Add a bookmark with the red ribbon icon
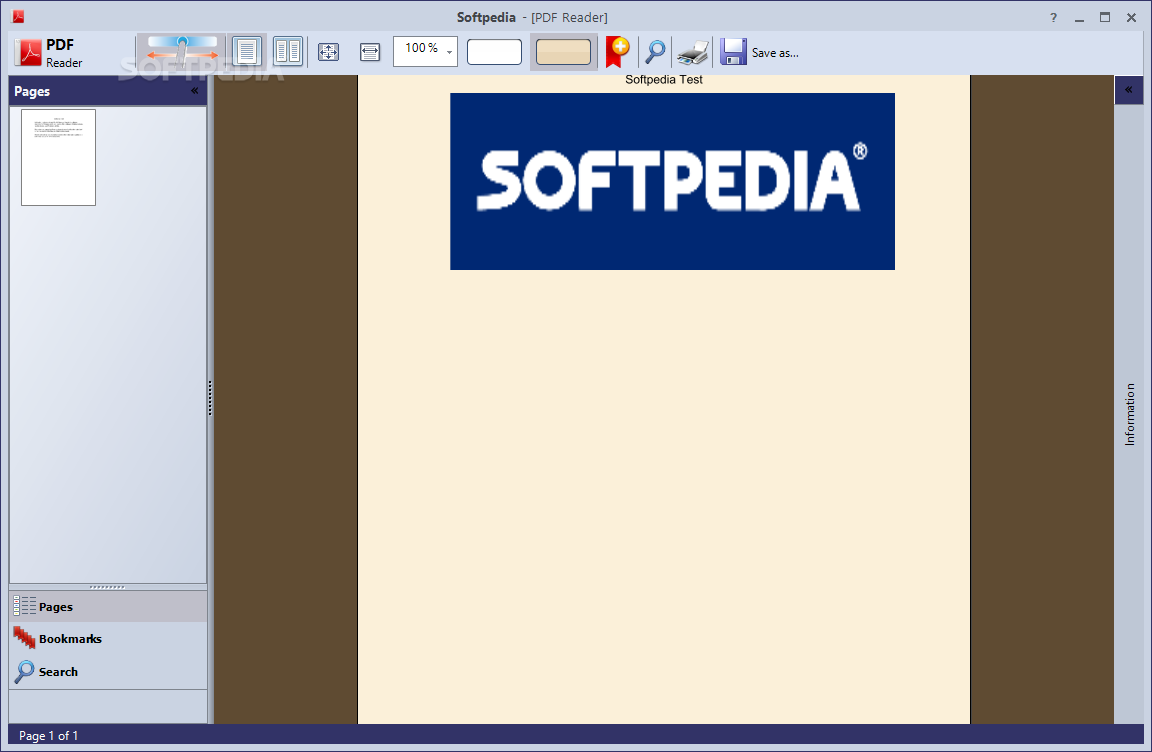This screenshot has height=752, width=1152. click(617, 51)
